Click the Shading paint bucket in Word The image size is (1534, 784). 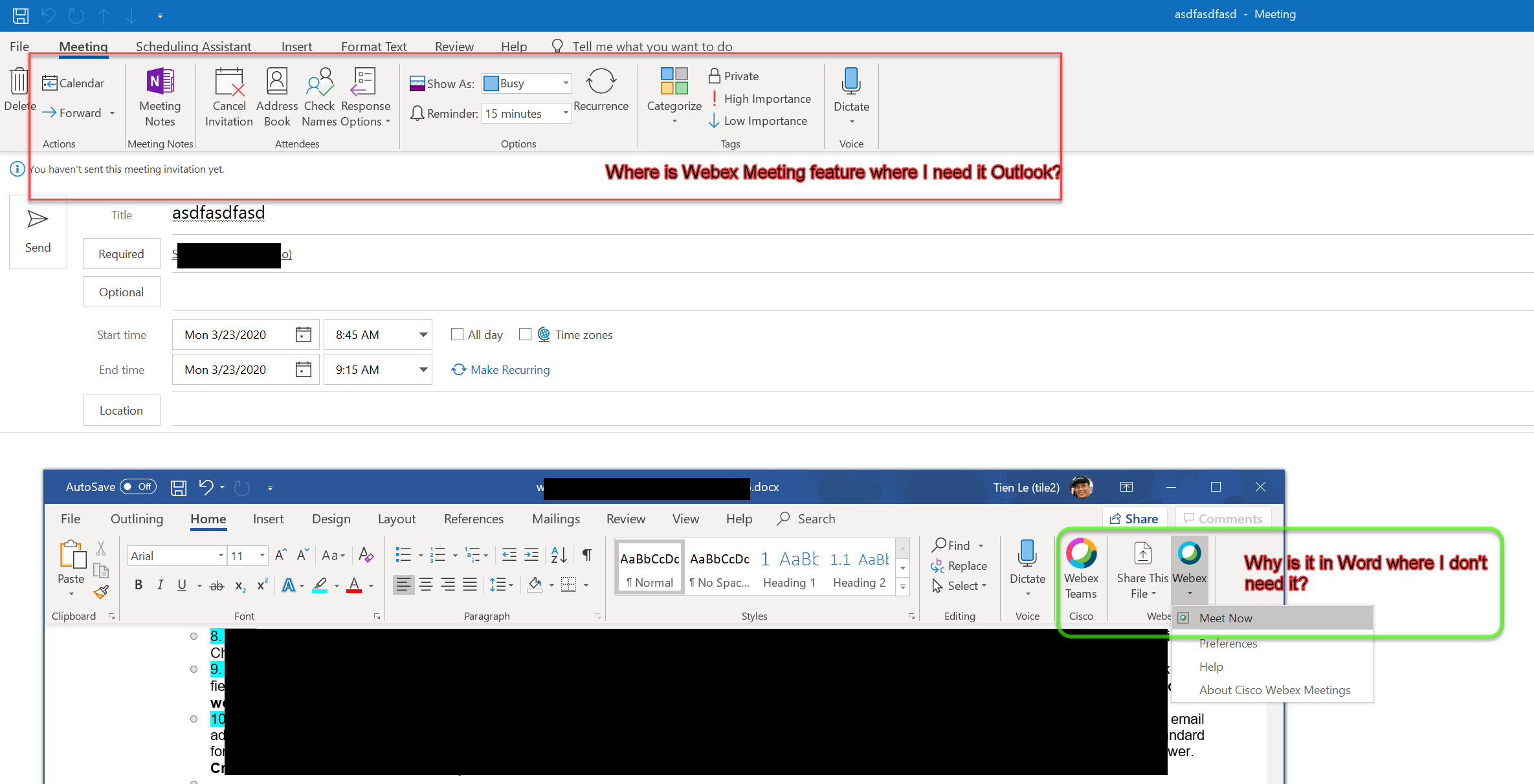535,585
